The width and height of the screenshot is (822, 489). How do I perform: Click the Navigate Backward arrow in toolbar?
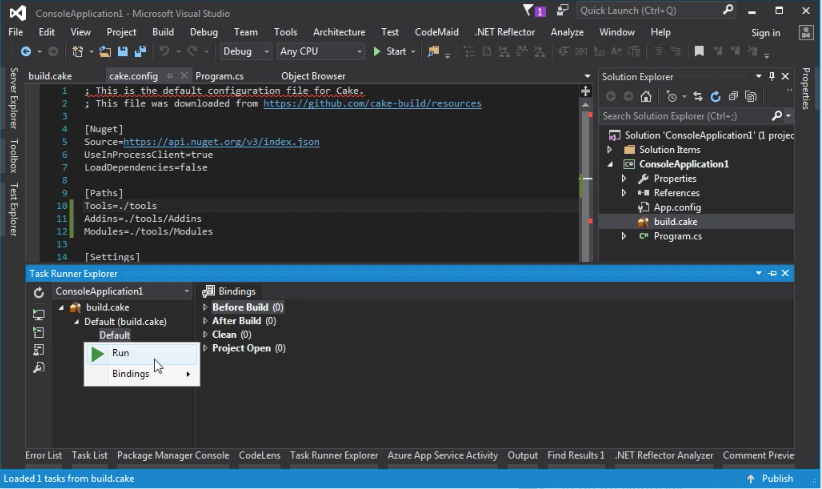click(x=26, y=51)
